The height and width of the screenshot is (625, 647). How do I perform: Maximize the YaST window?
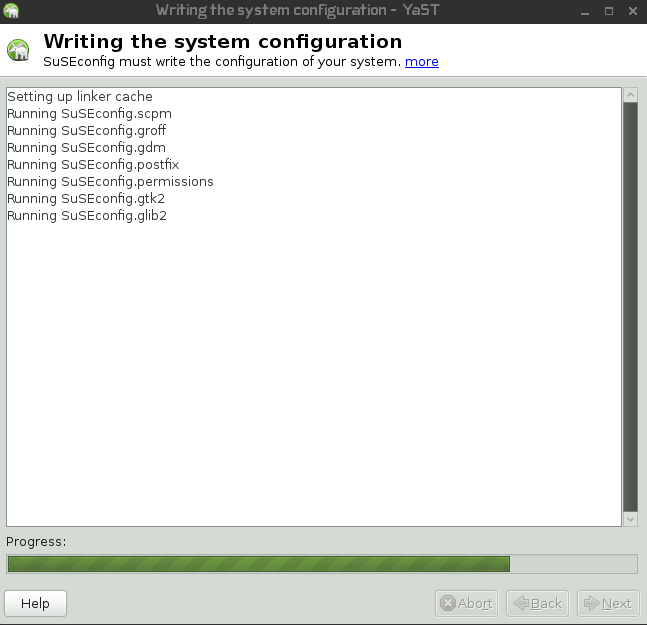609,11
